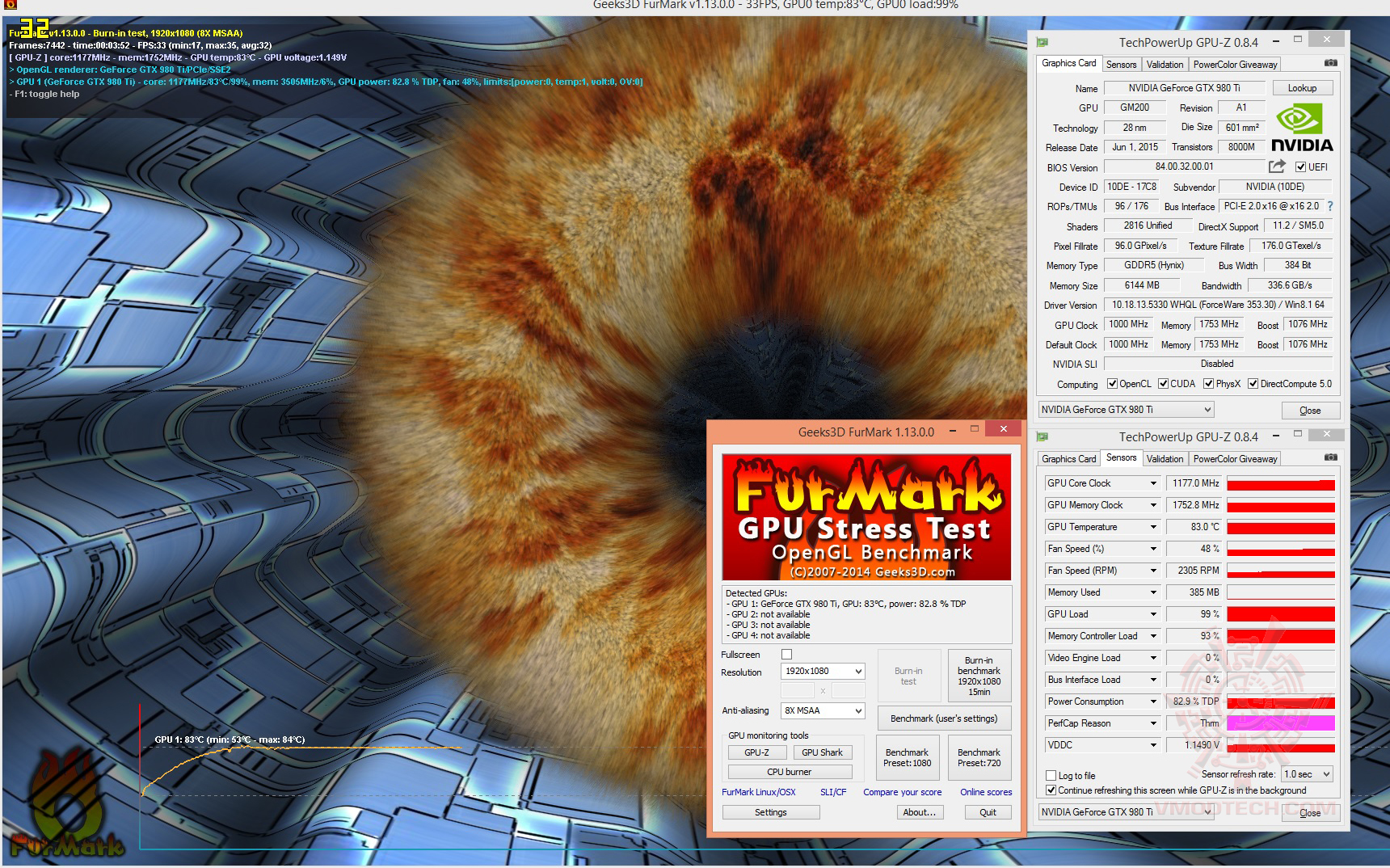Open PowerColor Giveaway tab in lower GPU-Z window
Viewport: 1390px width, 868px height.
pos(1235,459)
